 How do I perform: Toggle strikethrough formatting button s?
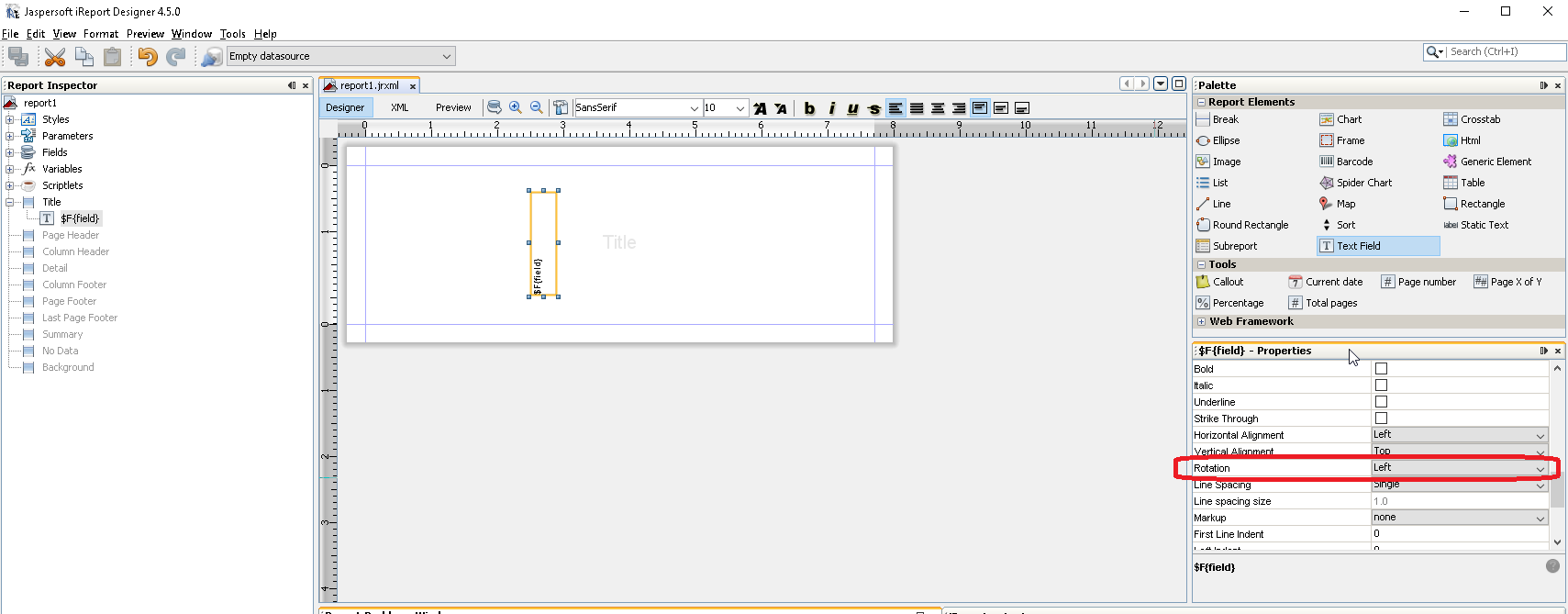click(x=873, y=108)
